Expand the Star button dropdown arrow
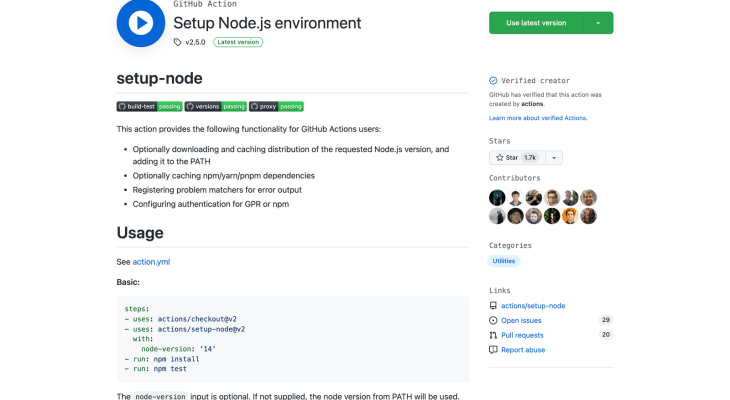 click(553, 158)
